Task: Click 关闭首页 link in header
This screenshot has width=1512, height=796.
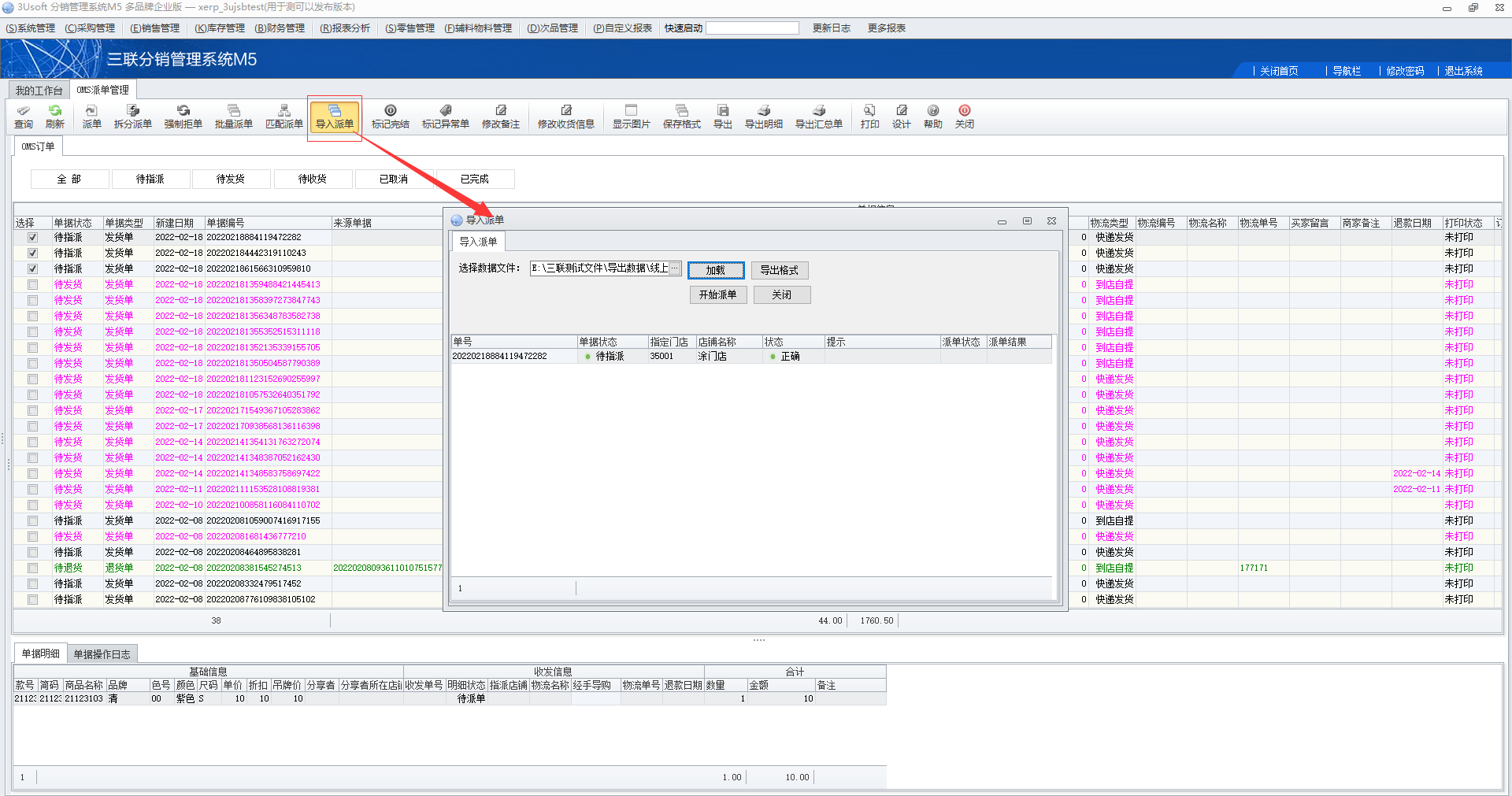Action: 1279,71
